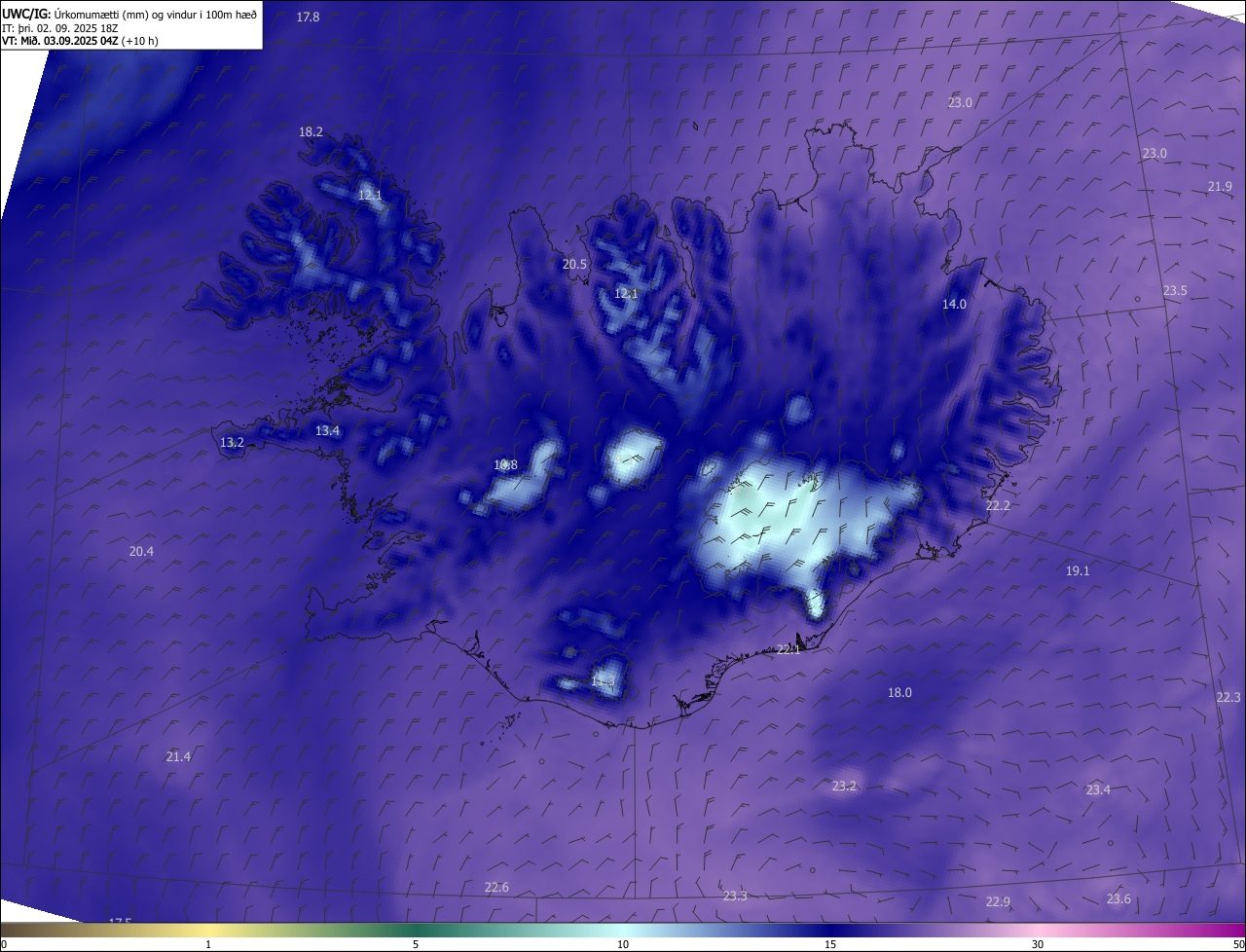Click the 13.4 value label
The height and width of the screenshot is (952, 1246).
point(327,431)
